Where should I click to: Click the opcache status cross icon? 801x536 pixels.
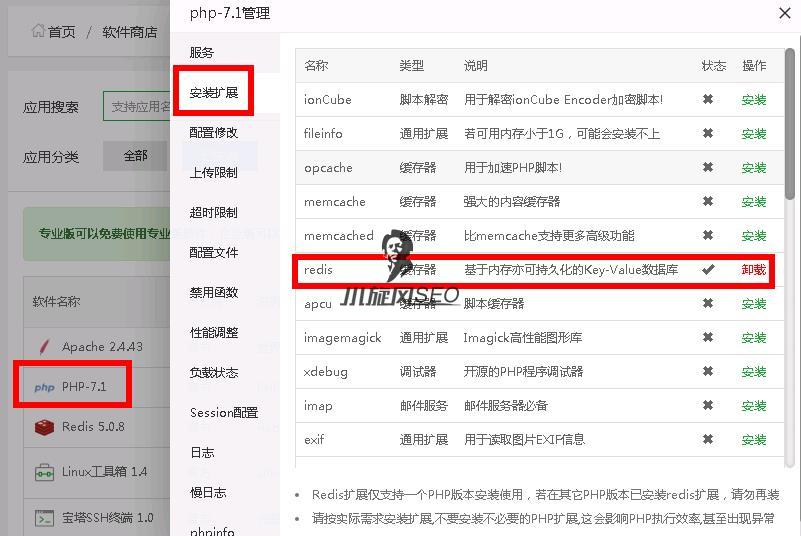tap(708, 167)
